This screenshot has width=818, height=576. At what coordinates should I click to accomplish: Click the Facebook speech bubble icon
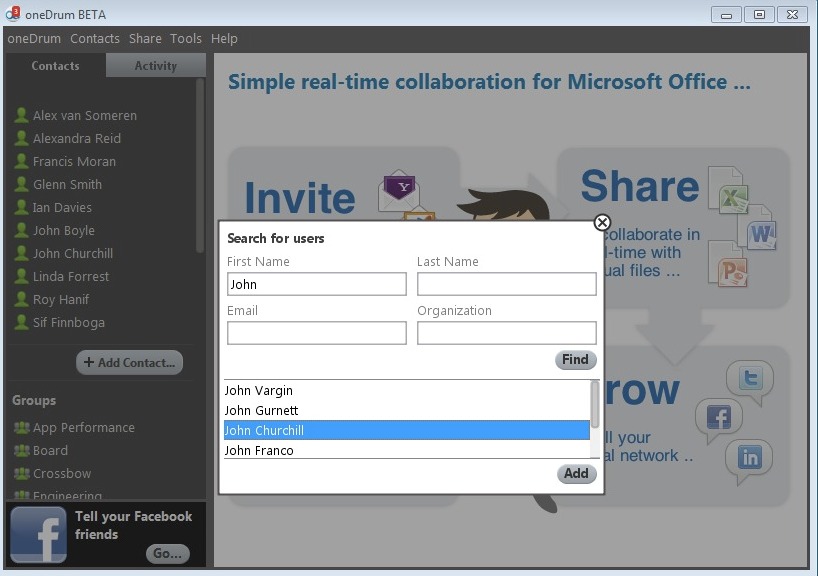click(x=718, y=419)
